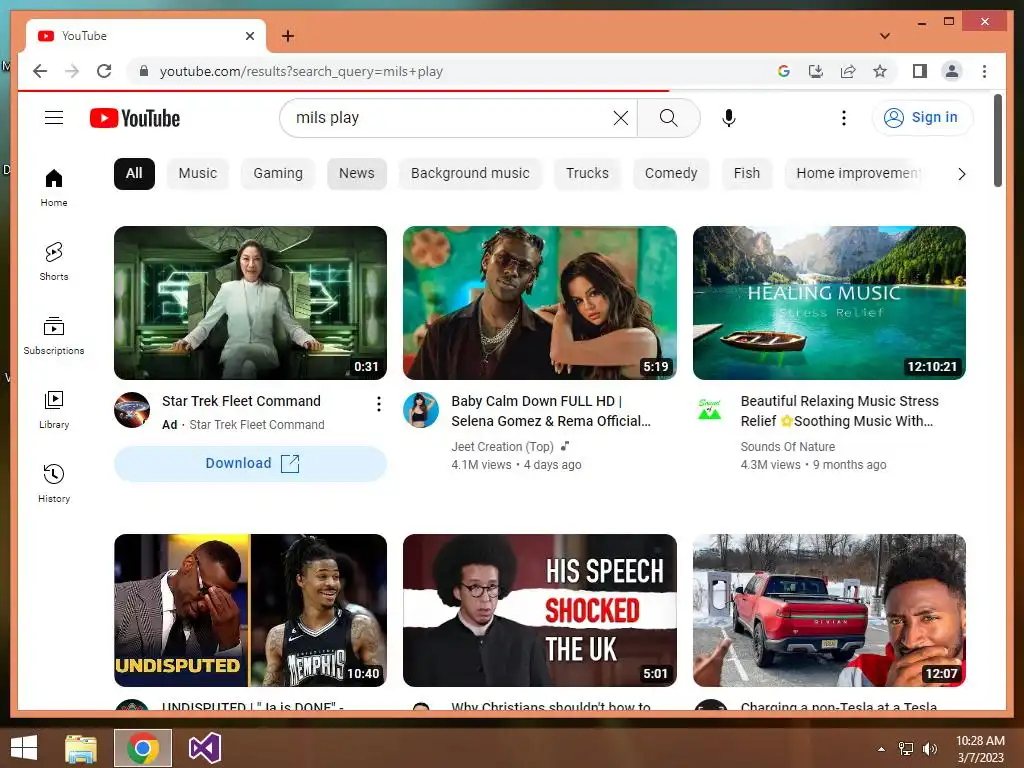
Task: Clear the search box with X icon
Action: (x=620, y=118)
